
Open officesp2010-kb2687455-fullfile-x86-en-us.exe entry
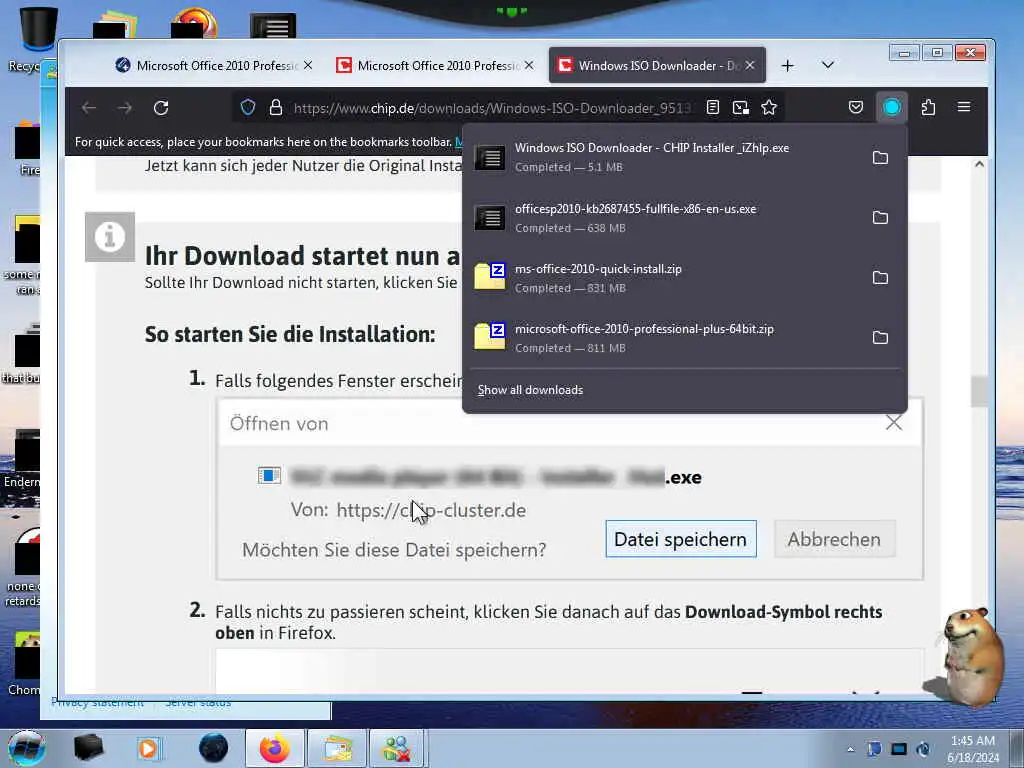(666, 217)
